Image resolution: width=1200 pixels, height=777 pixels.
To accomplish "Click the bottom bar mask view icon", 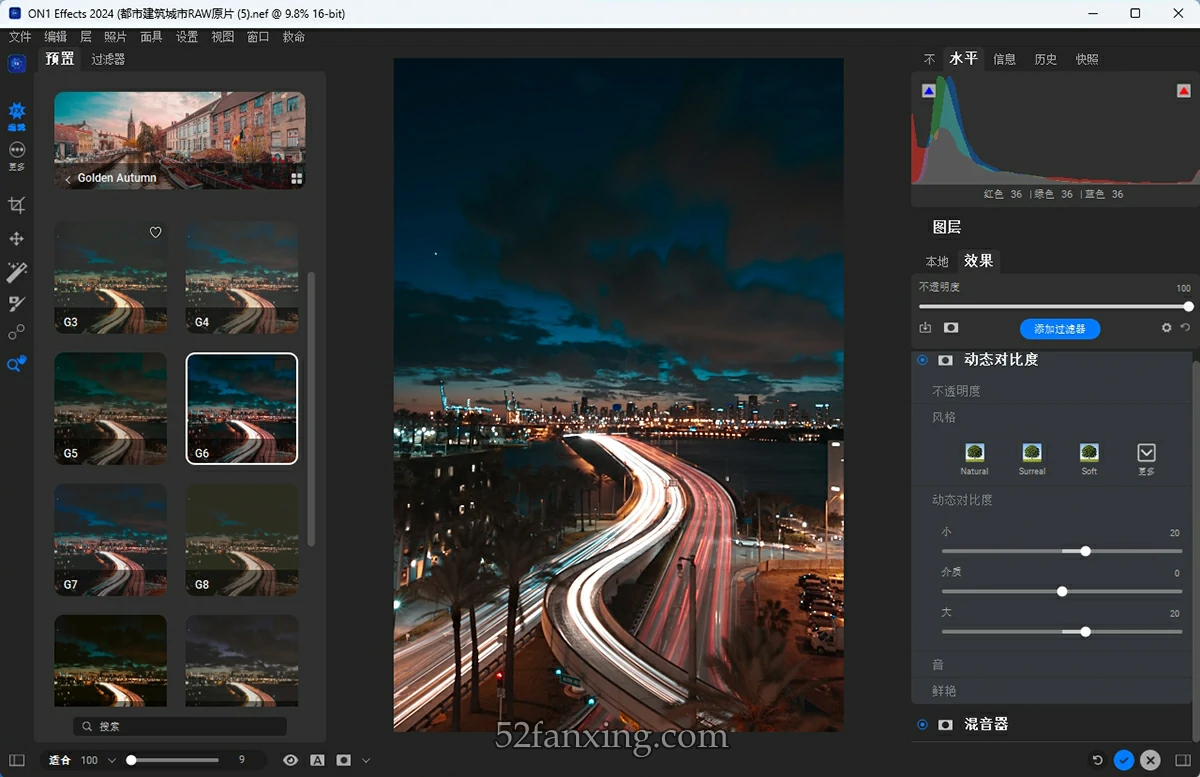I will point(343,760).
